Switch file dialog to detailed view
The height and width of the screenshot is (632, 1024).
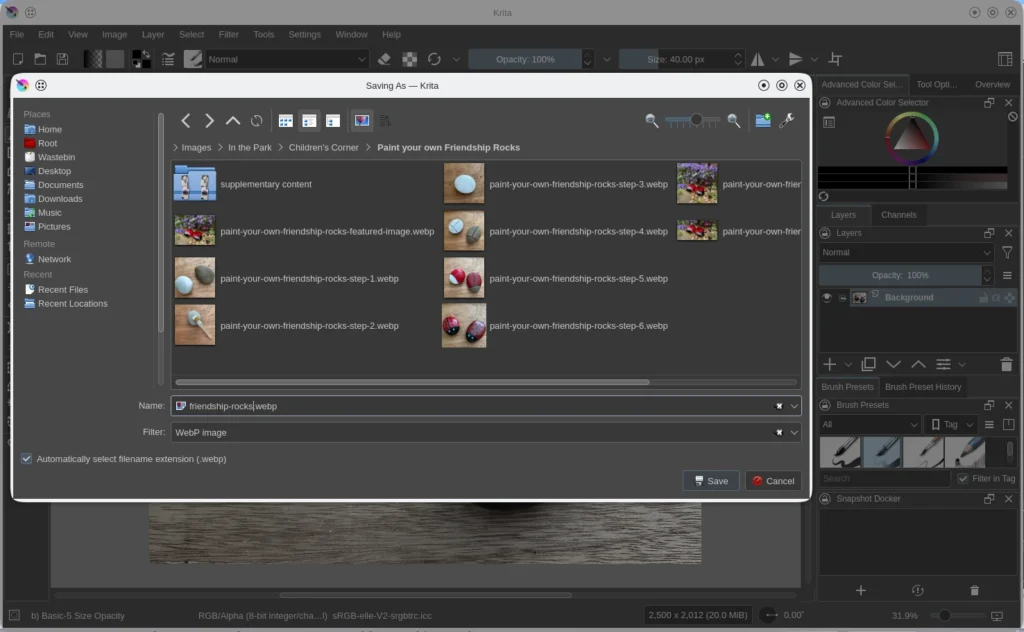click(x=333, y=121)
